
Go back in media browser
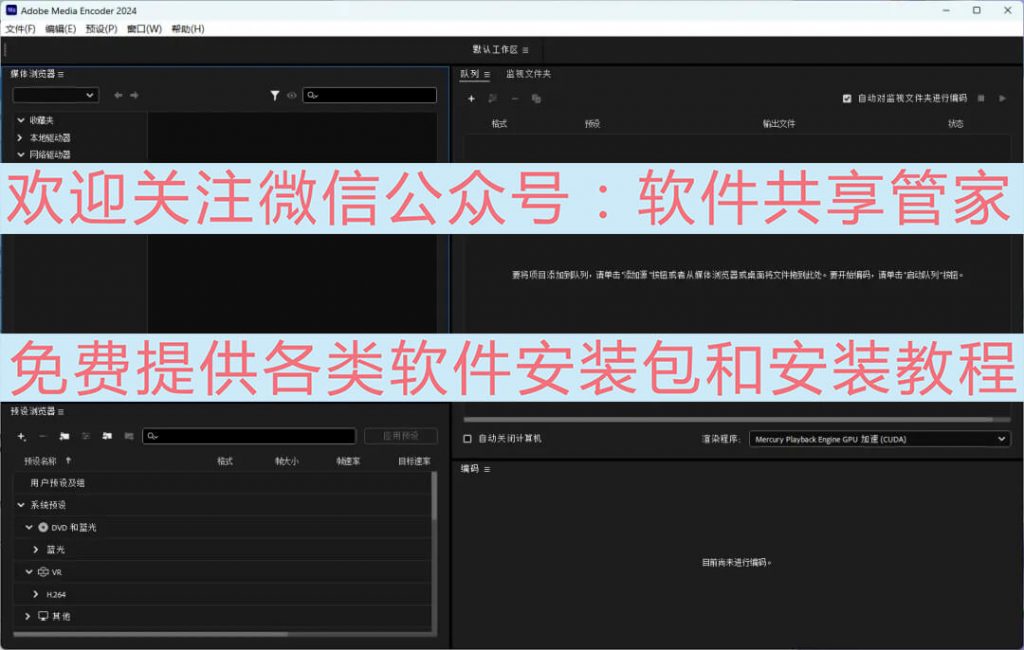(118, 95)
